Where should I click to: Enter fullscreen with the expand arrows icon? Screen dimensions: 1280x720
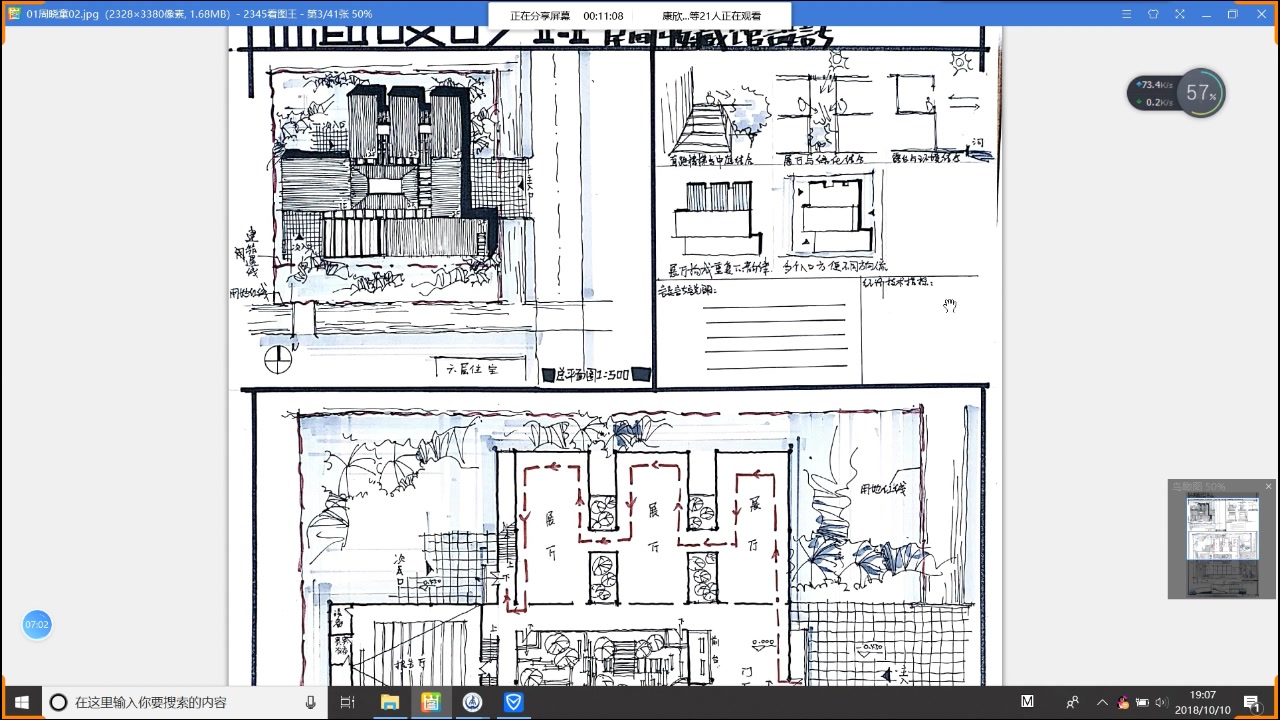1180,14
